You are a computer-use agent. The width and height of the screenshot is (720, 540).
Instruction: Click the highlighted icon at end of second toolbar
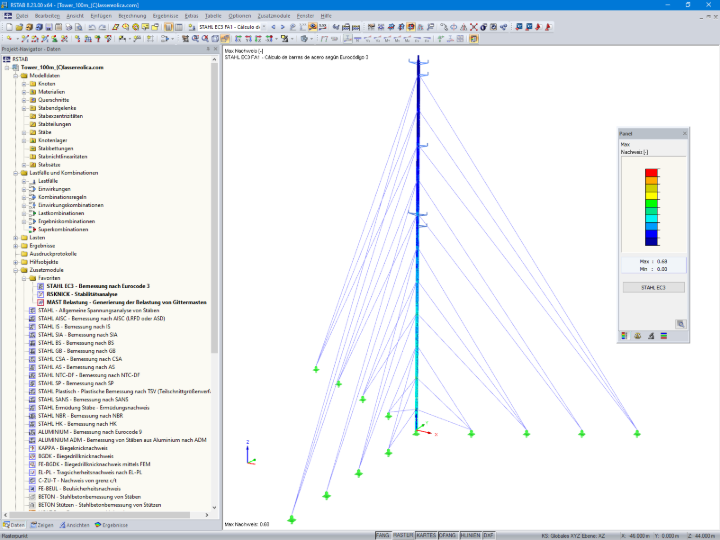(474, 39)
